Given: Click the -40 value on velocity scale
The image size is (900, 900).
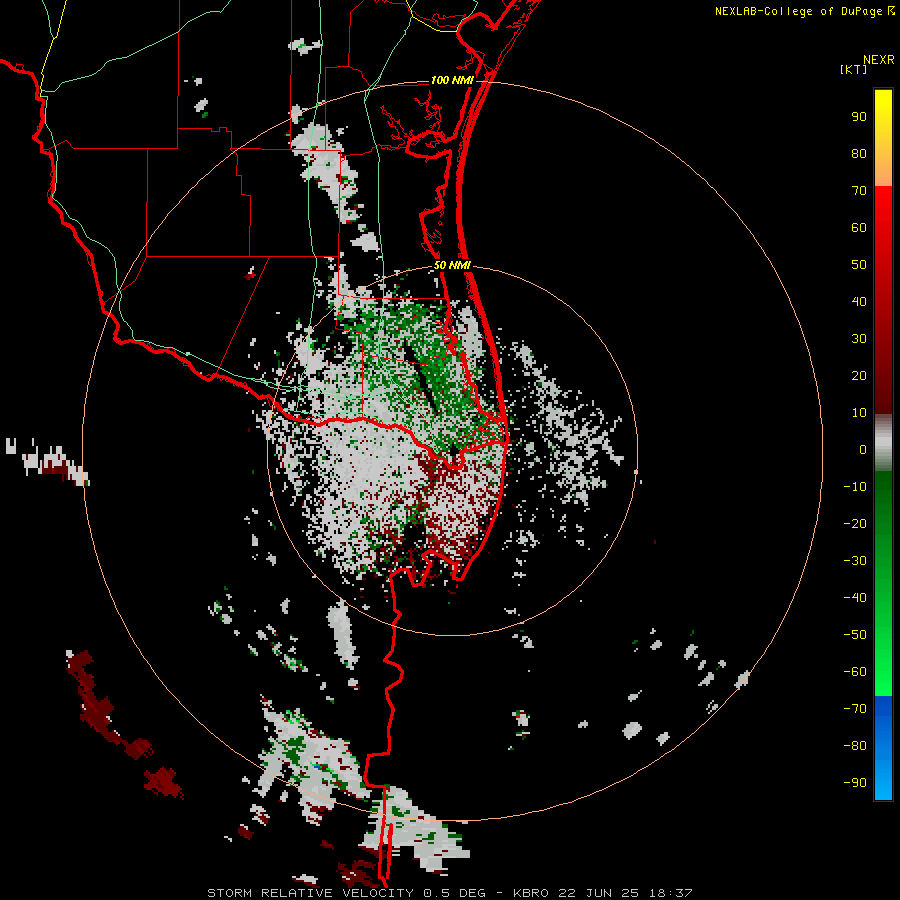Looking at the screenshot, I should pyautogui.click(x=855, y=598).
